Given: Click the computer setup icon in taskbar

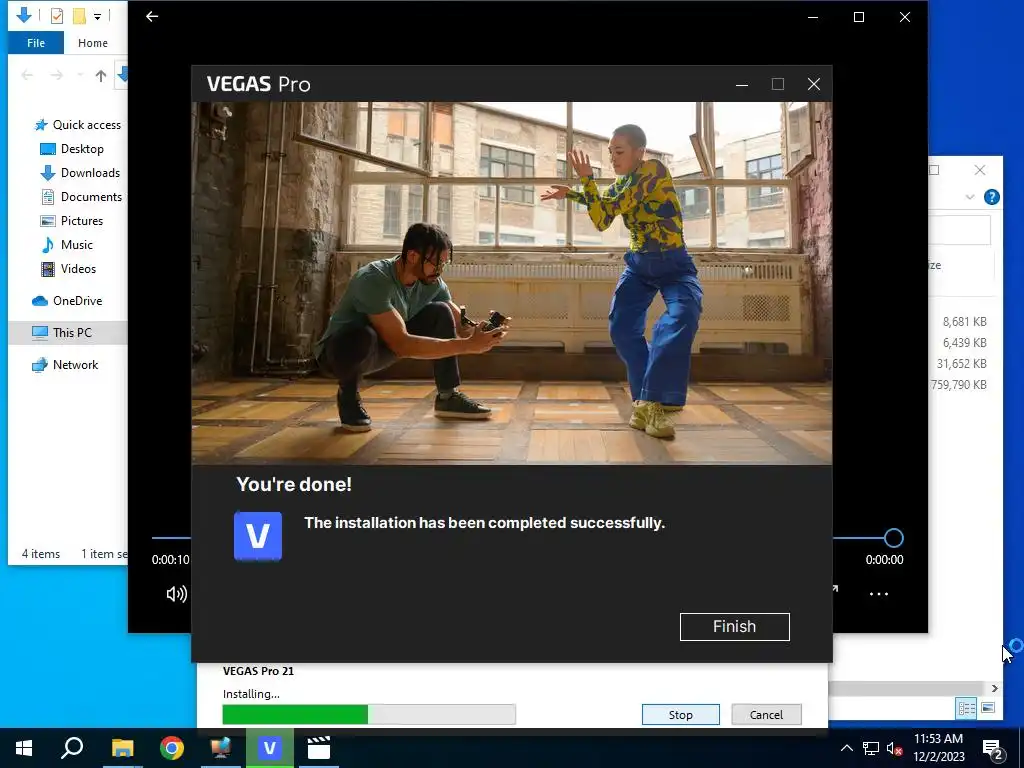Looking at the screenshot, I should tap(221, 748).
